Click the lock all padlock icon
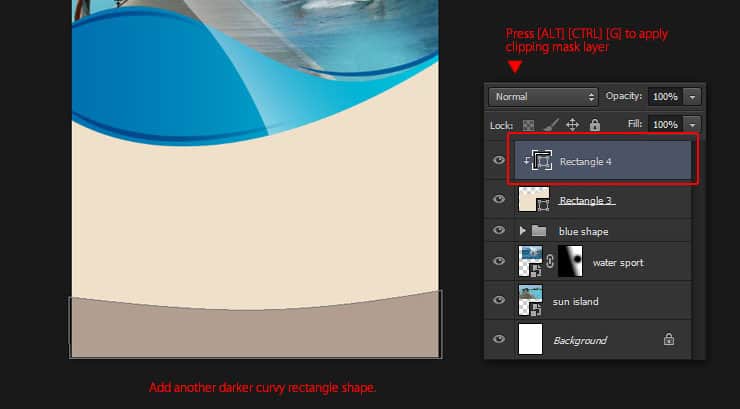Viewport: 740px width, 409px height. pyautogui.click(x=595, y=125)
